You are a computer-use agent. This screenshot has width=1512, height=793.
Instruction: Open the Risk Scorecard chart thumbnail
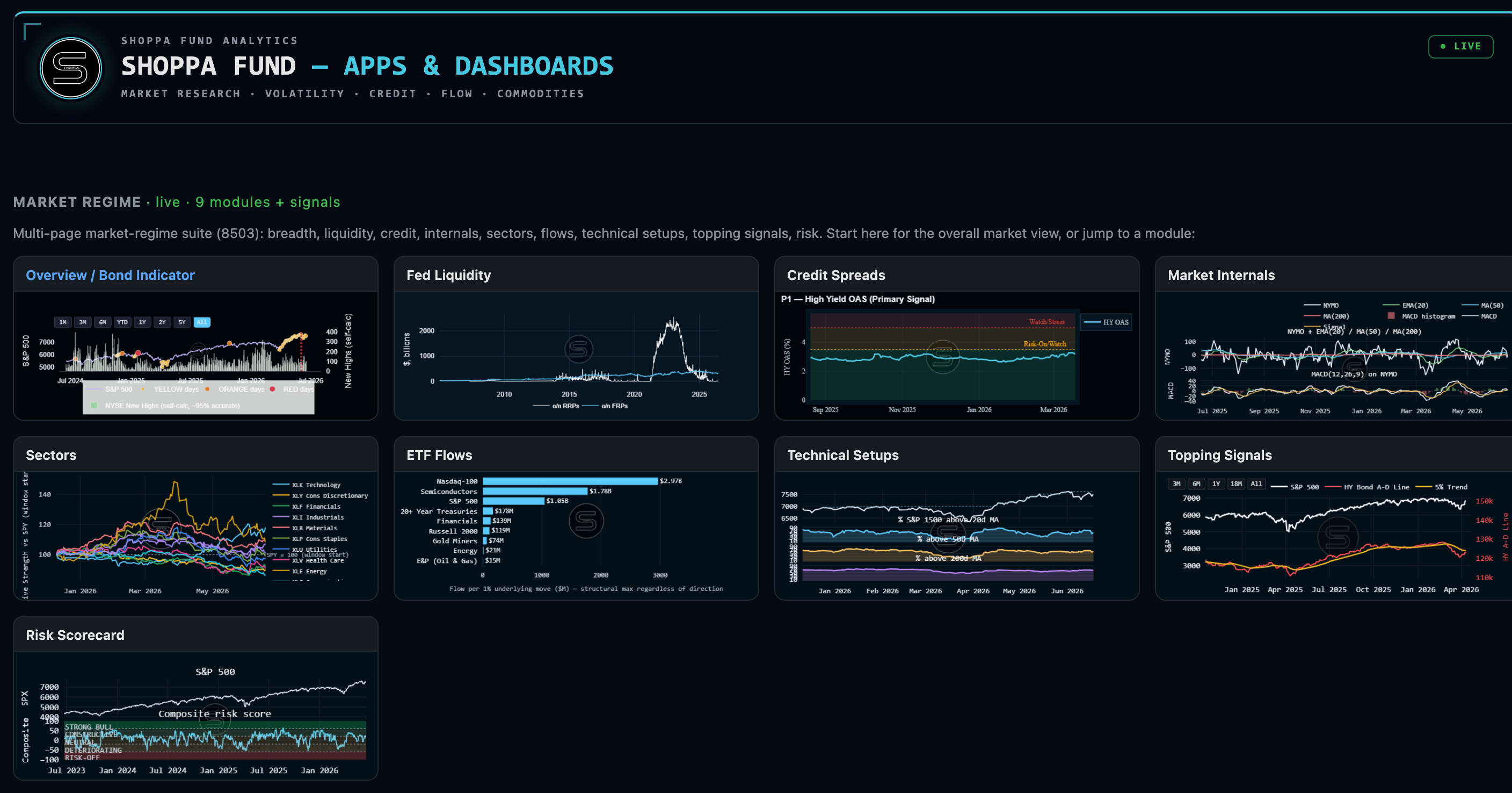[195, 716]
